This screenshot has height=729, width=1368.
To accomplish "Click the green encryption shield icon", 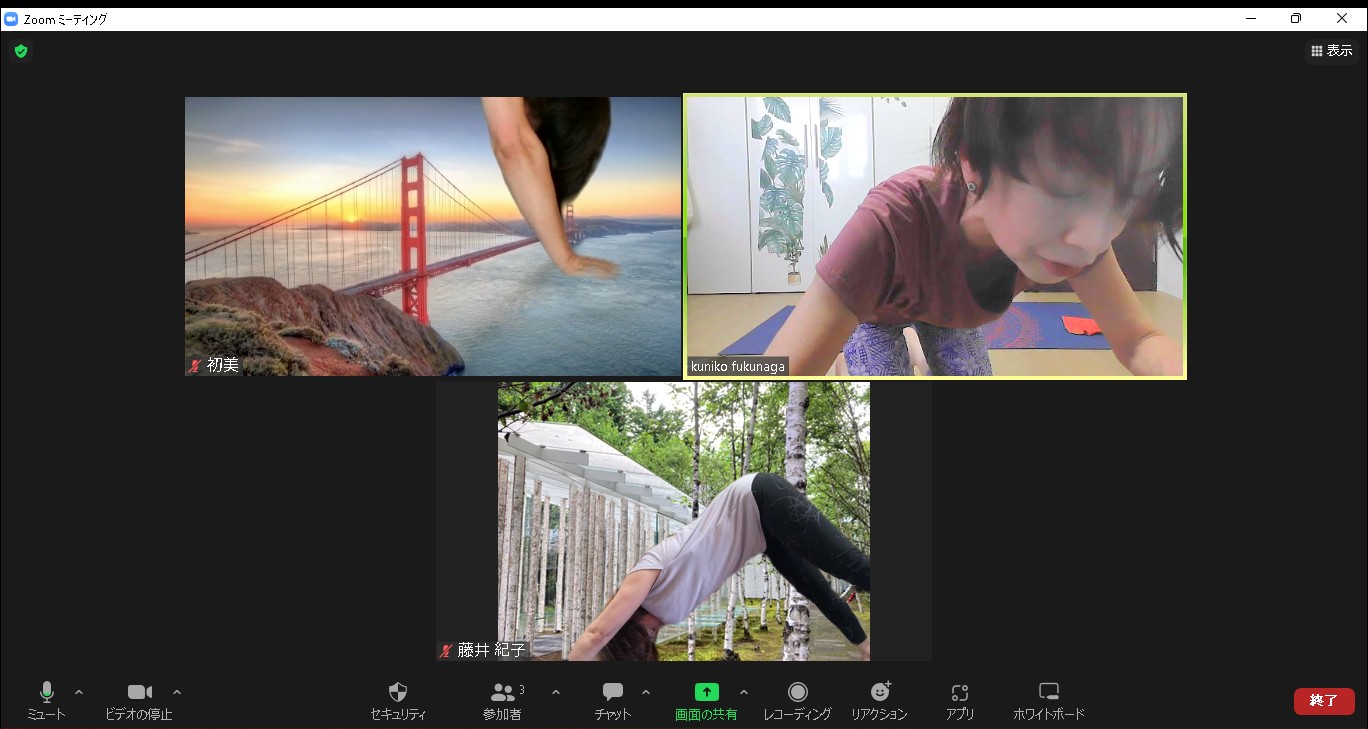I will pos(21,51).
